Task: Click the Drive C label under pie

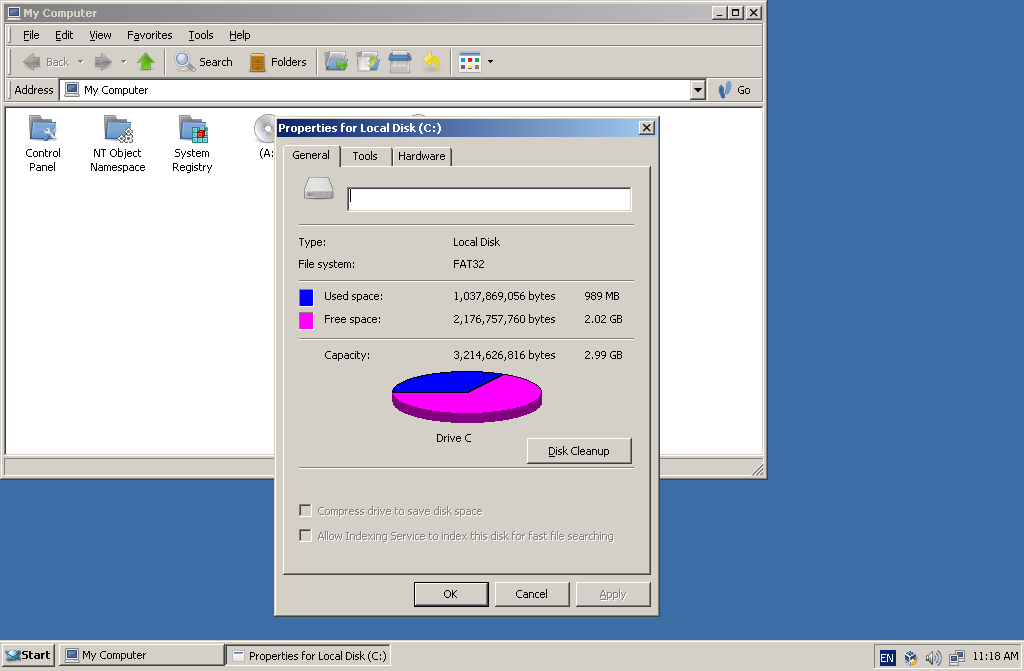Action: [454, 438]
